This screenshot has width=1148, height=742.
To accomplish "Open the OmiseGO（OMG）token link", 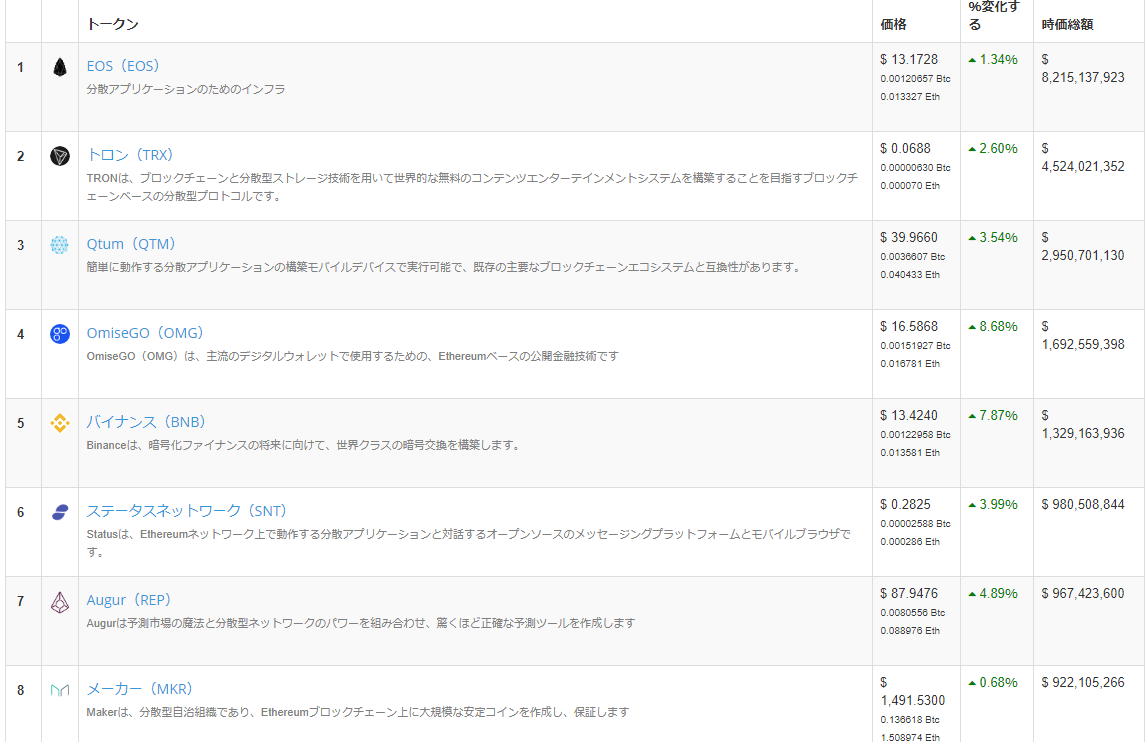I will [145, 333].
